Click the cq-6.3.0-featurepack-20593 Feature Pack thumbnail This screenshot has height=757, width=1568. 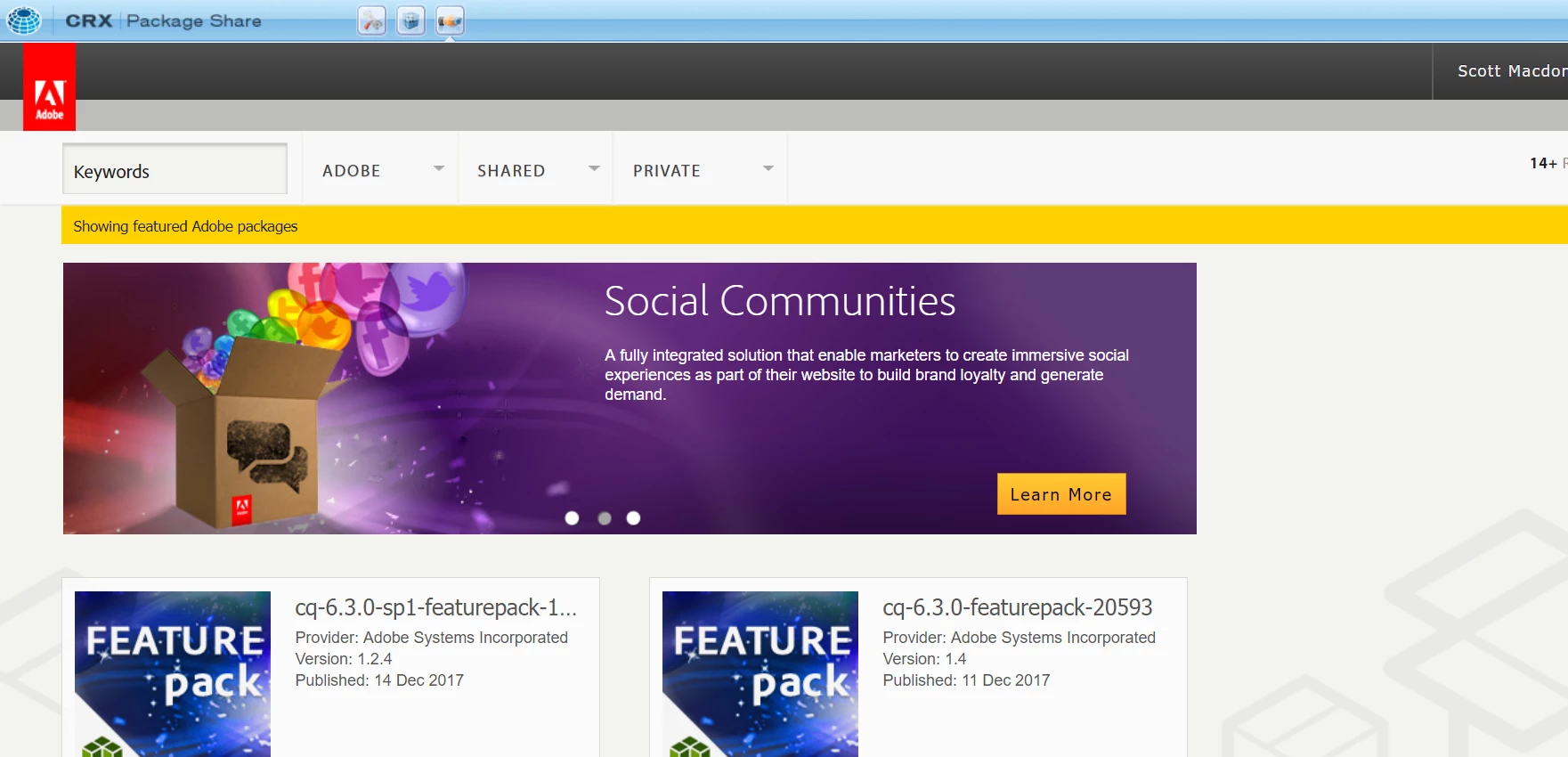tap(760, 674)
